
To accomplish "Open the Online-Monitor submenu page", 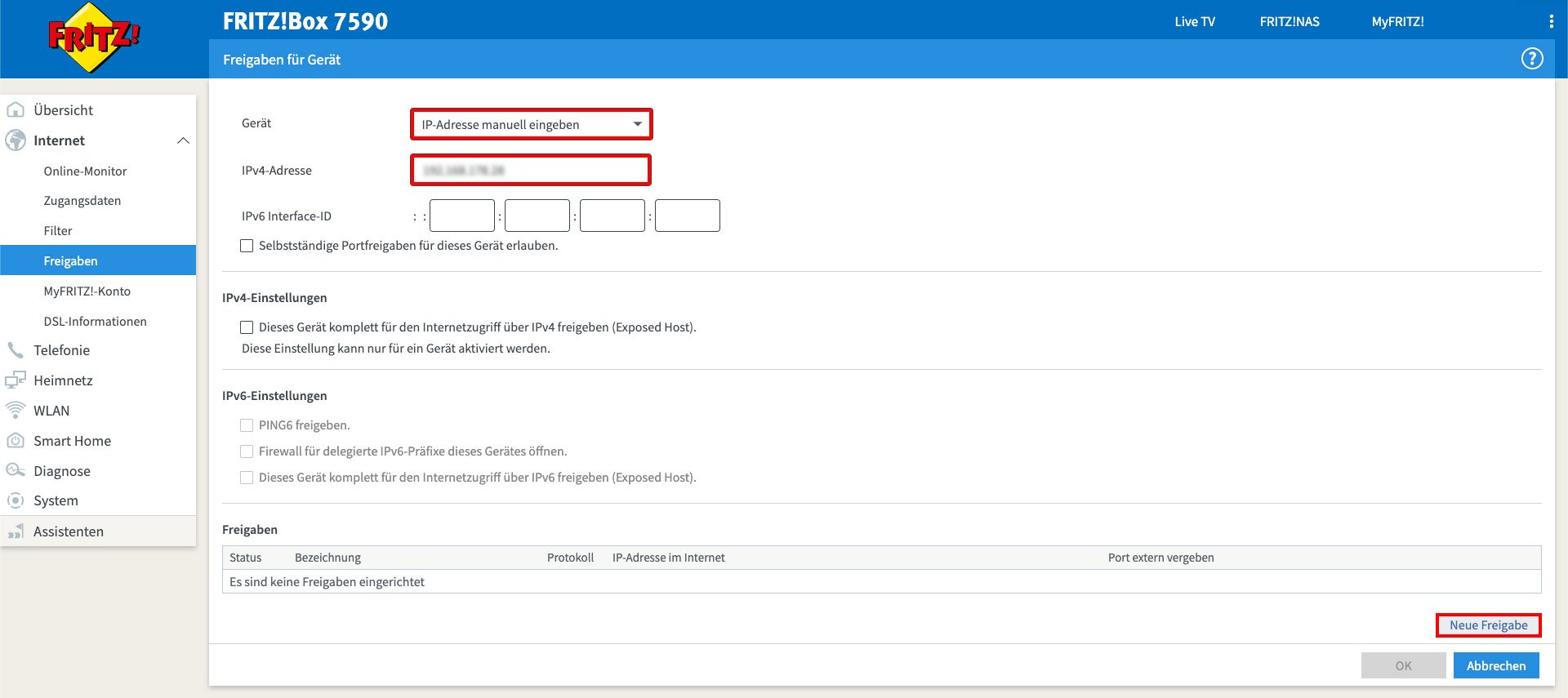I will pyautogui.click(x=85, y=171).
